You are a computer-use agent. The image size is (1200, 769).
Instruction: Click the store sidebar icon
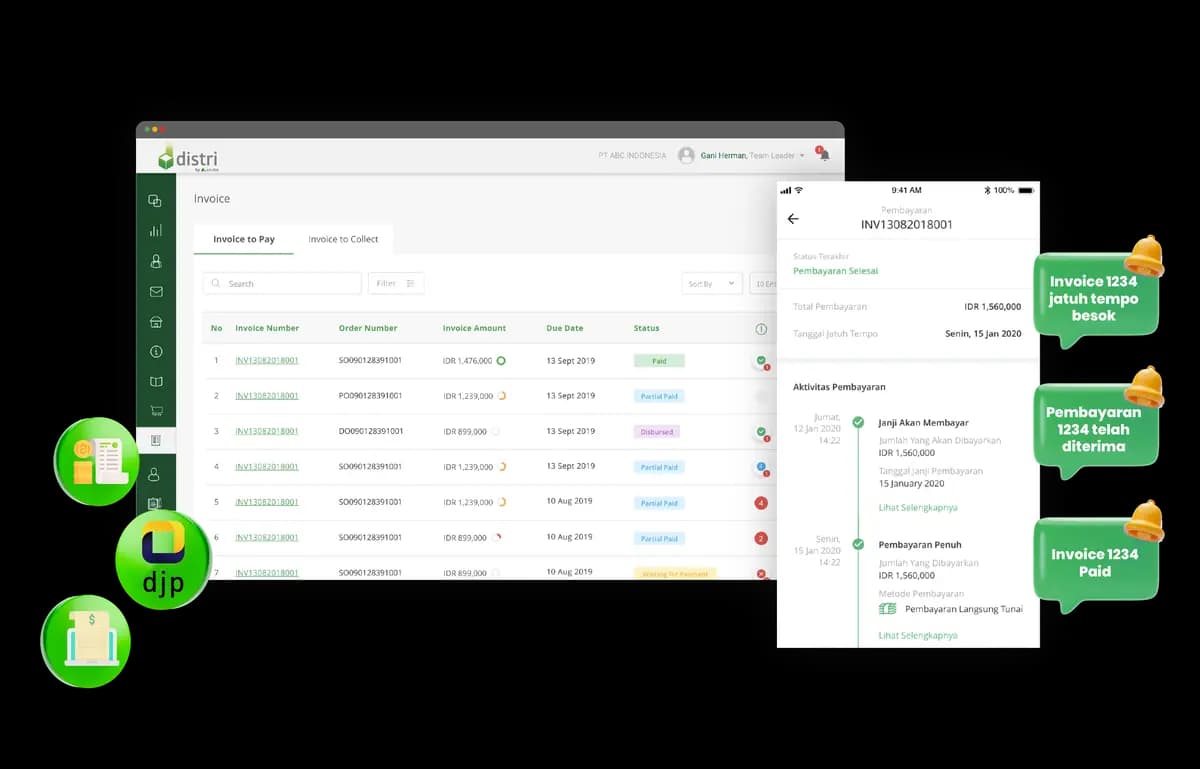click(x=156, y=322)
